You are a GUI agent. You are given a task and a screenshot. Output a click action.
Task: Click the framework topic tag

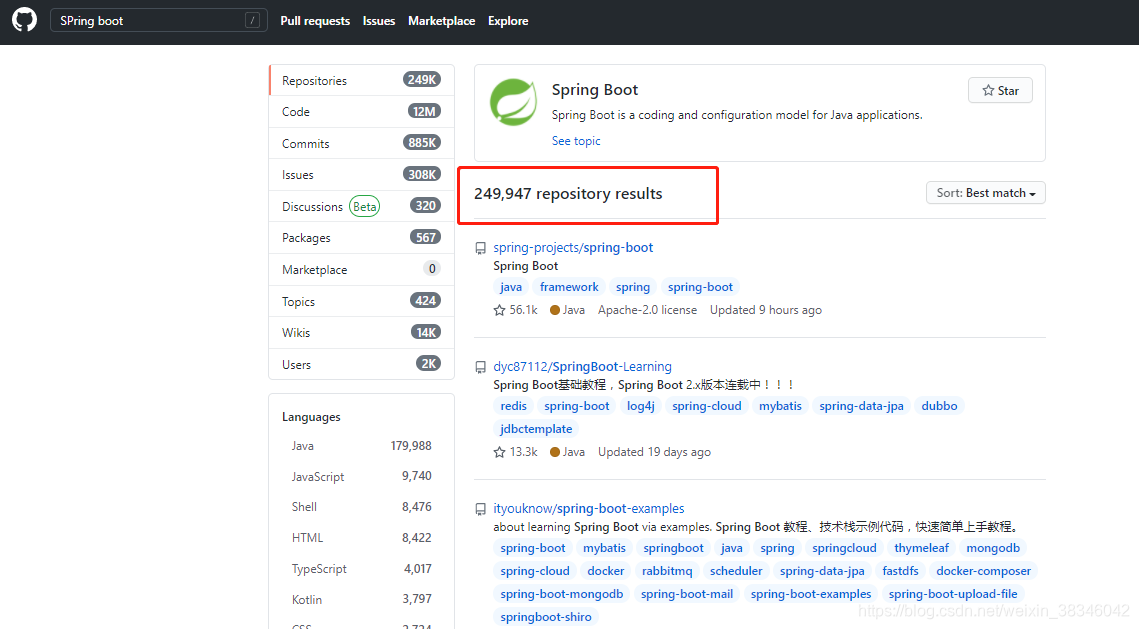click(569, 287)
